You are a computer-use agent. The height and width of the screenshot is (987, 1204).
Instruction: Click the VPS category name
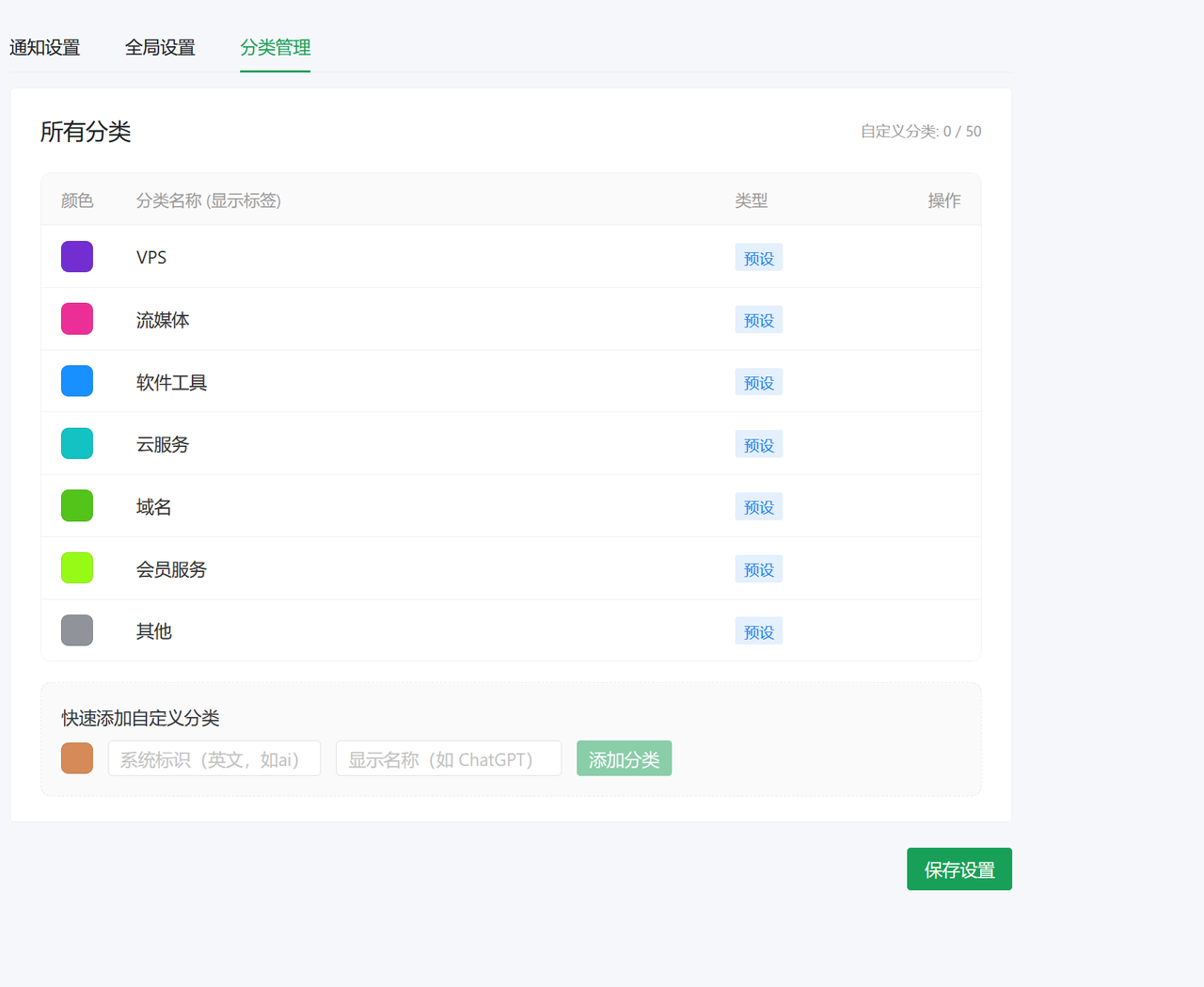151,257
